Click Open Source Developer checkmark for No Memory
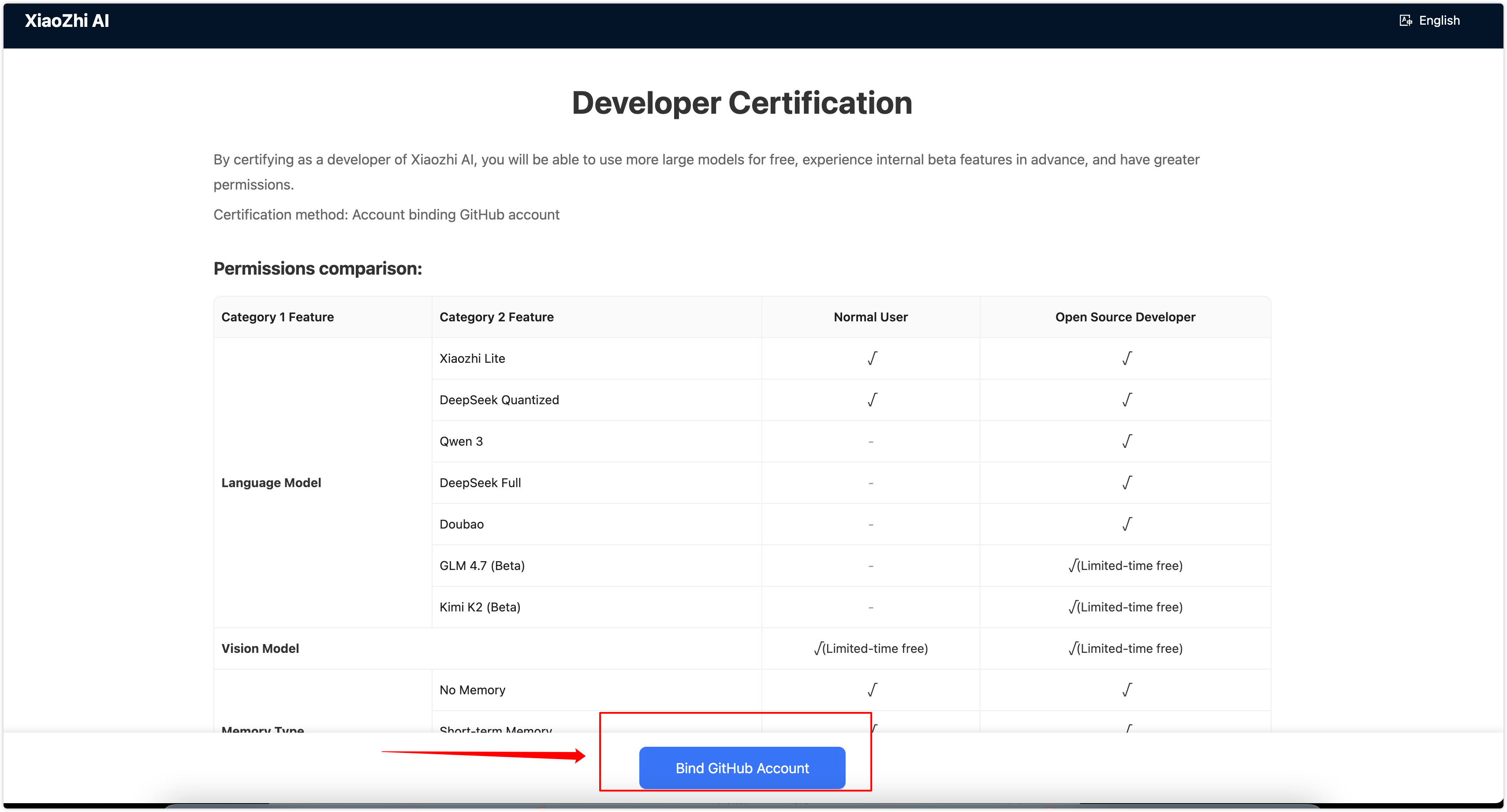The width and height of the screenshot is (1507, 812). (1127, 690)
